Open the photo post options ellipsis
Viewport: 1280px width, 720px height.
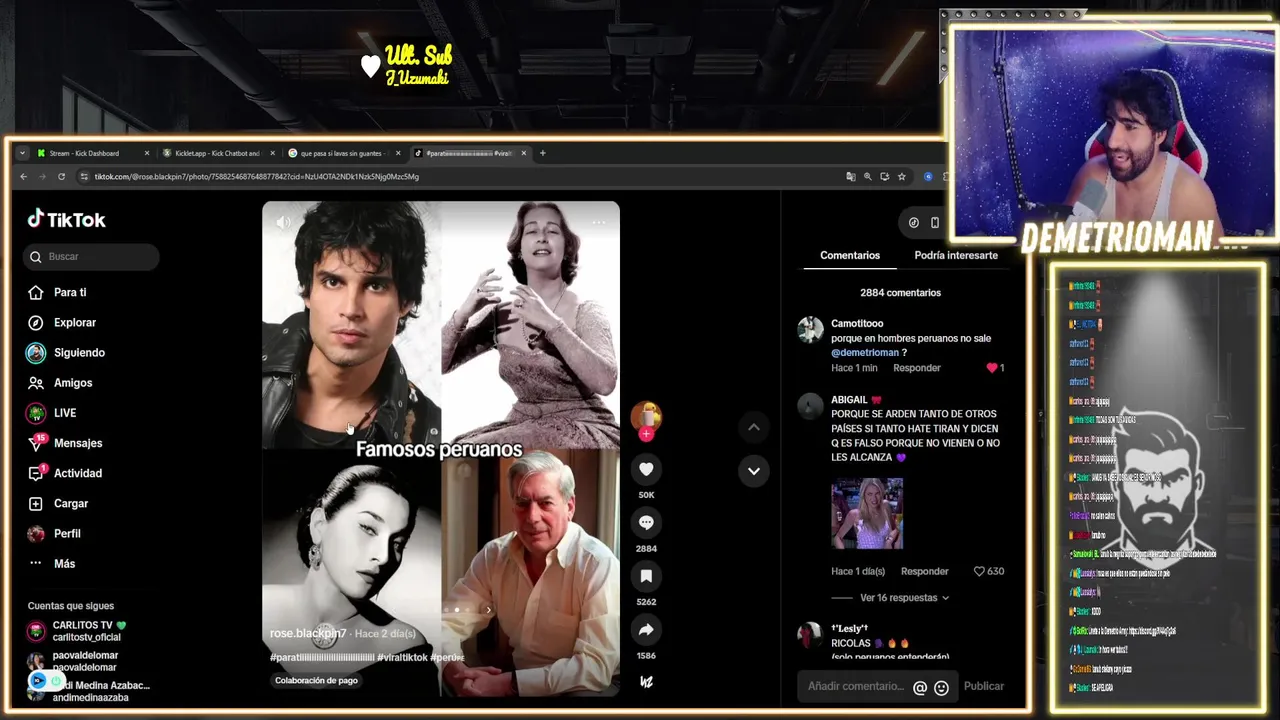pyautogui.click(x=598, y=222)
